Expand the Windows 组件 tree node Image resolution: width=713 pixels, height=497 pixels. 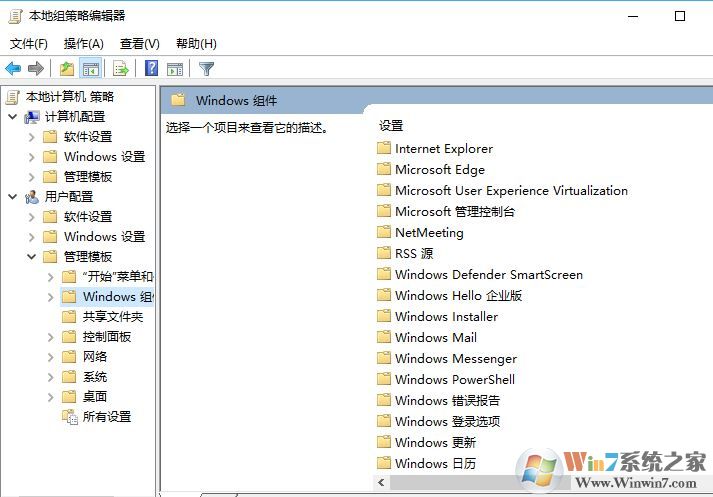[x=50, y=297]
